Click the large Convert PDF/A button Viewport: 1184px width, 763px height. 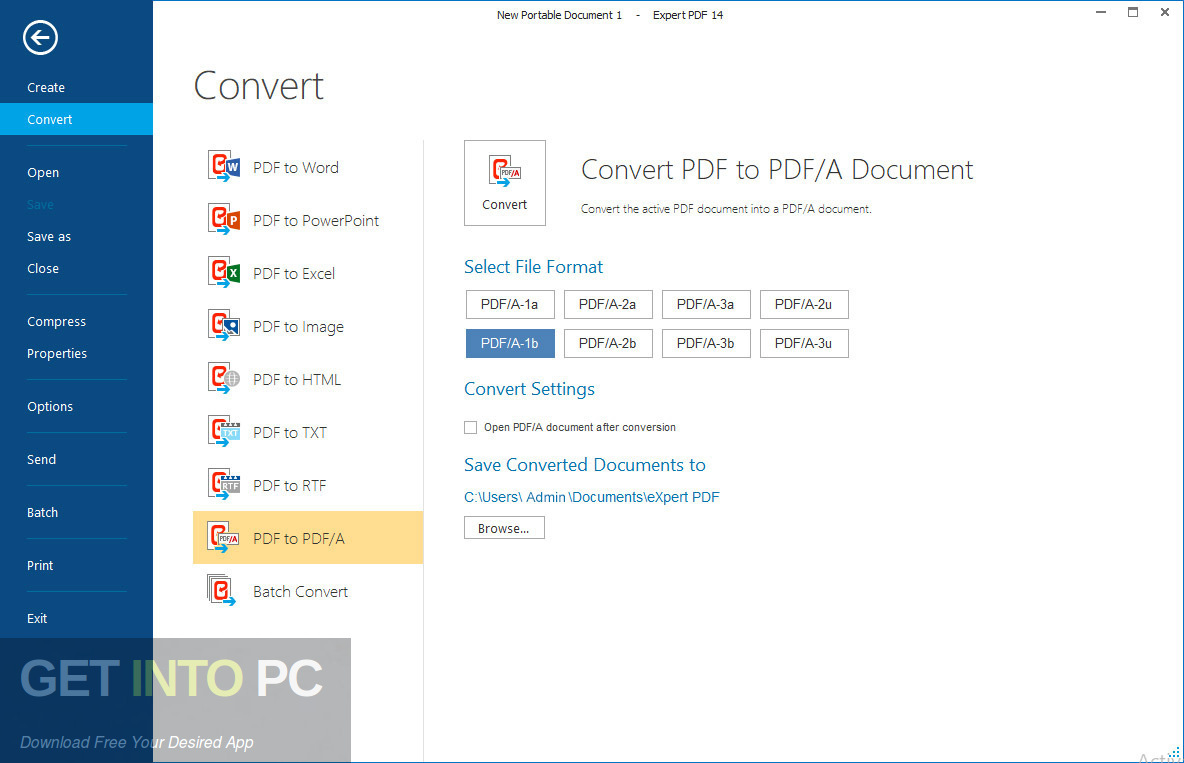[504, 183]
